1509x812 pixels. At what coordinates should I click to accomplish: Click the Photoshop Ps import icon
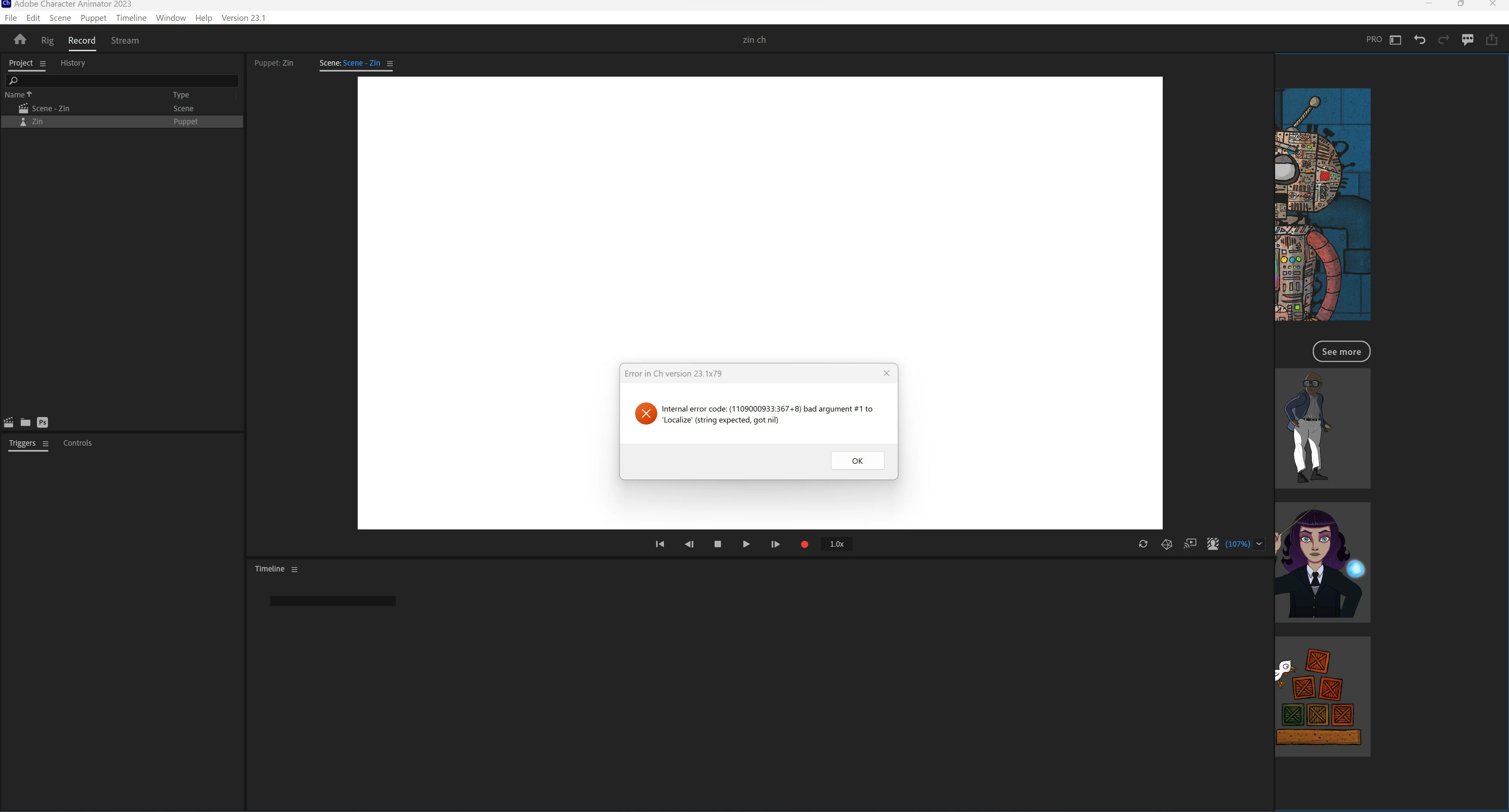(x=42, y=423)
